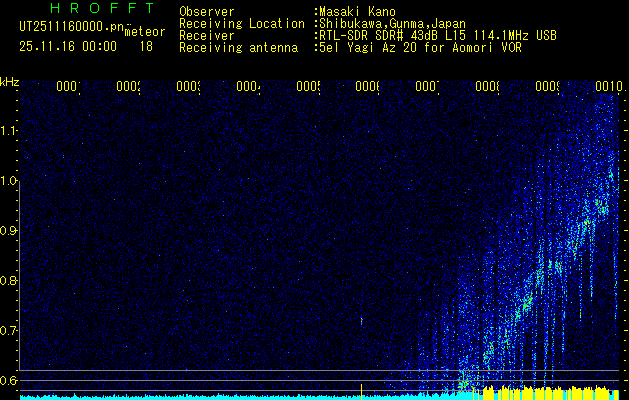Click the 0010 time marker
The height and width of the screenshot is (400, 629).
click(609, 86)
